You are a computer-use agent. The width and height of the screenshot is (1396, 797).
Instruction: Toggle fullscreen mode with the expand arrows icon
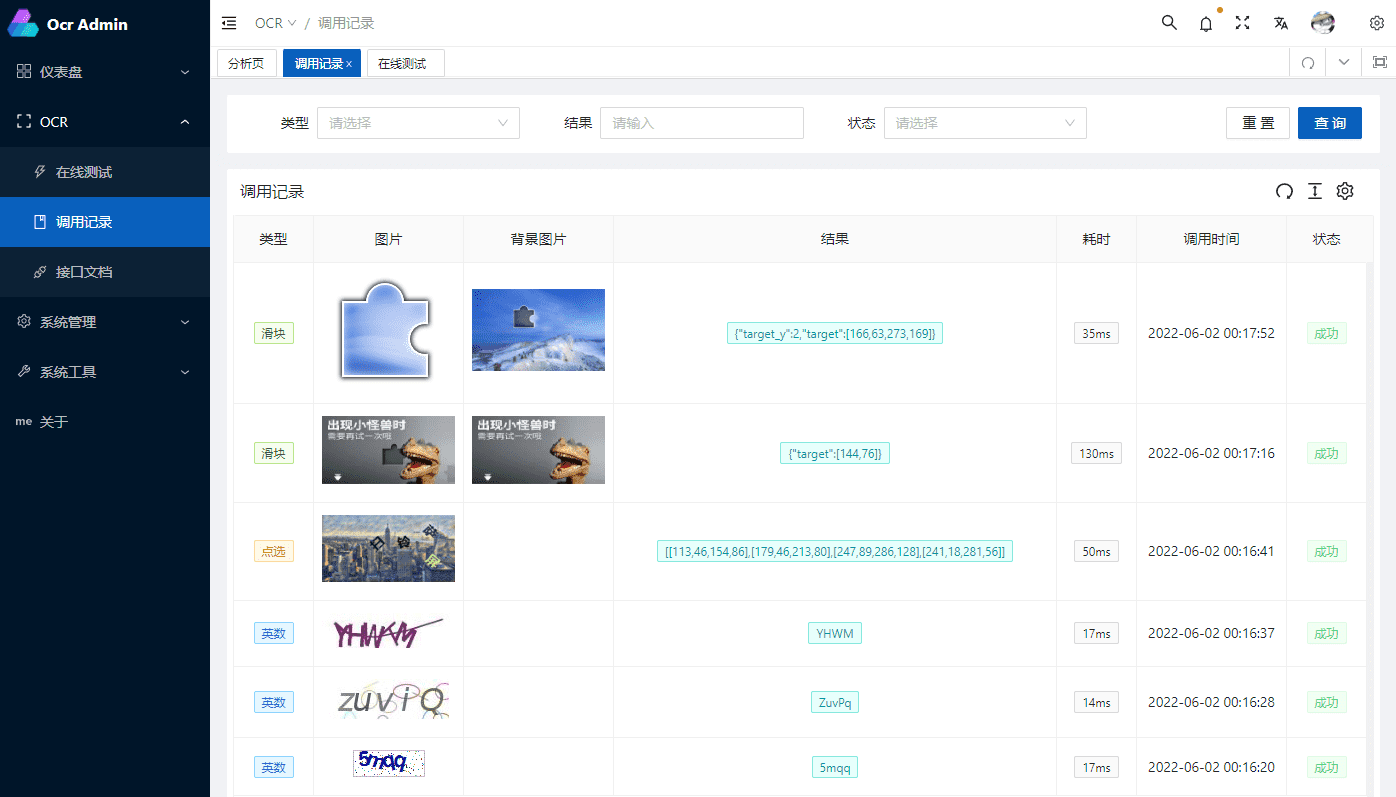[1243, 23]
